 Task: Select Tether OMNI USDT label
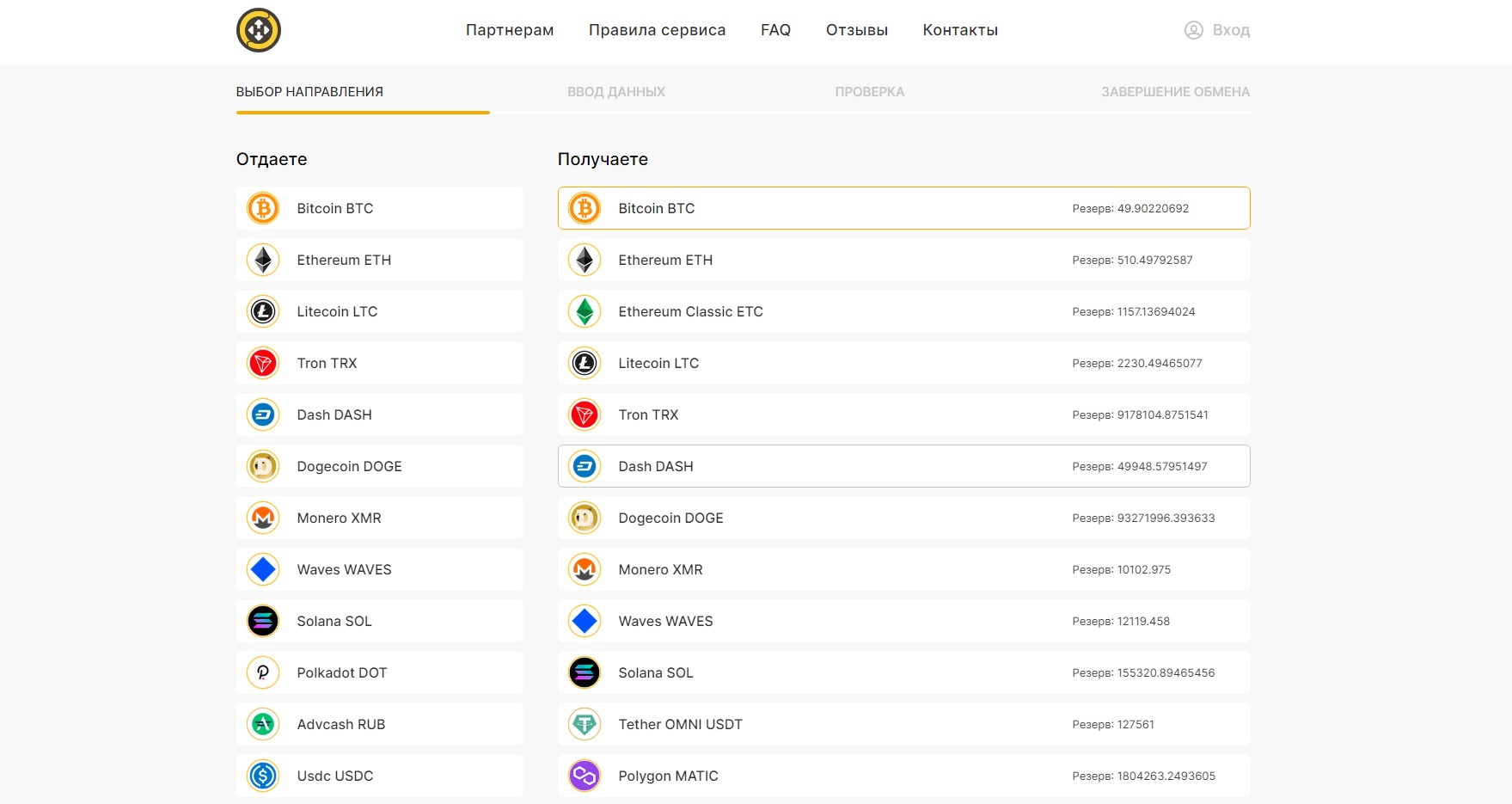coord(681,724)
